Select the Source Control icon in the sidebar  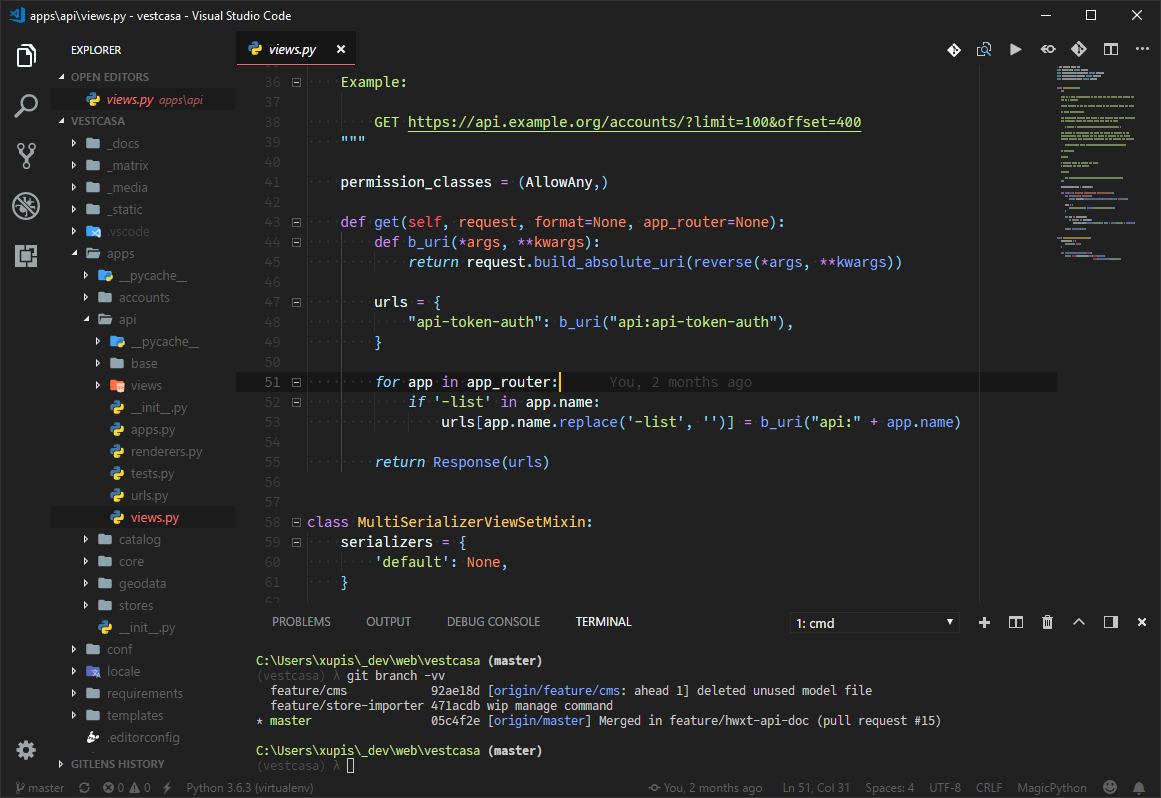pos(25,155)
